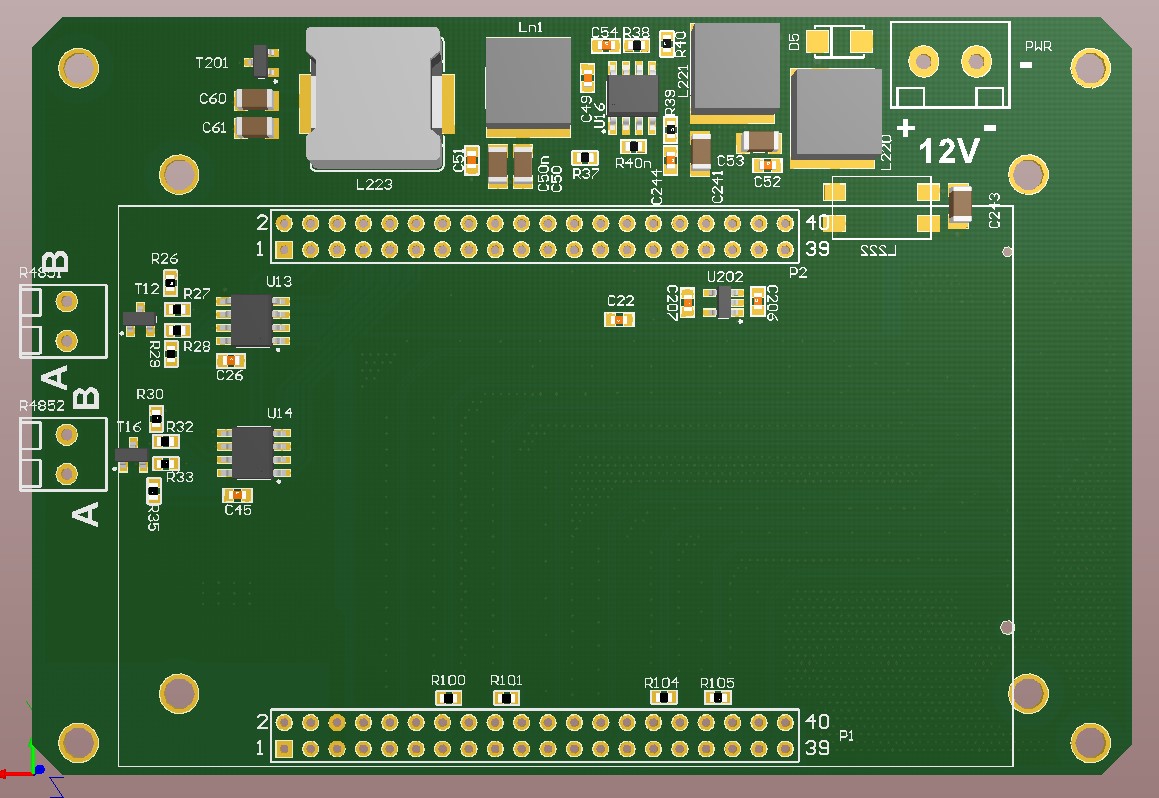Select the U13 IC package
Viewport: 1159px width, 798px height.
253,322
